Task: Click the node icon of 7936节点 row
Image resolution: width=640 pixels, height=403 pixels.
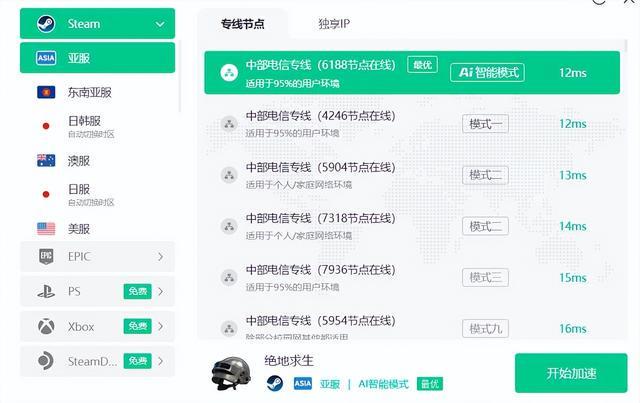Action: [229, 278]
